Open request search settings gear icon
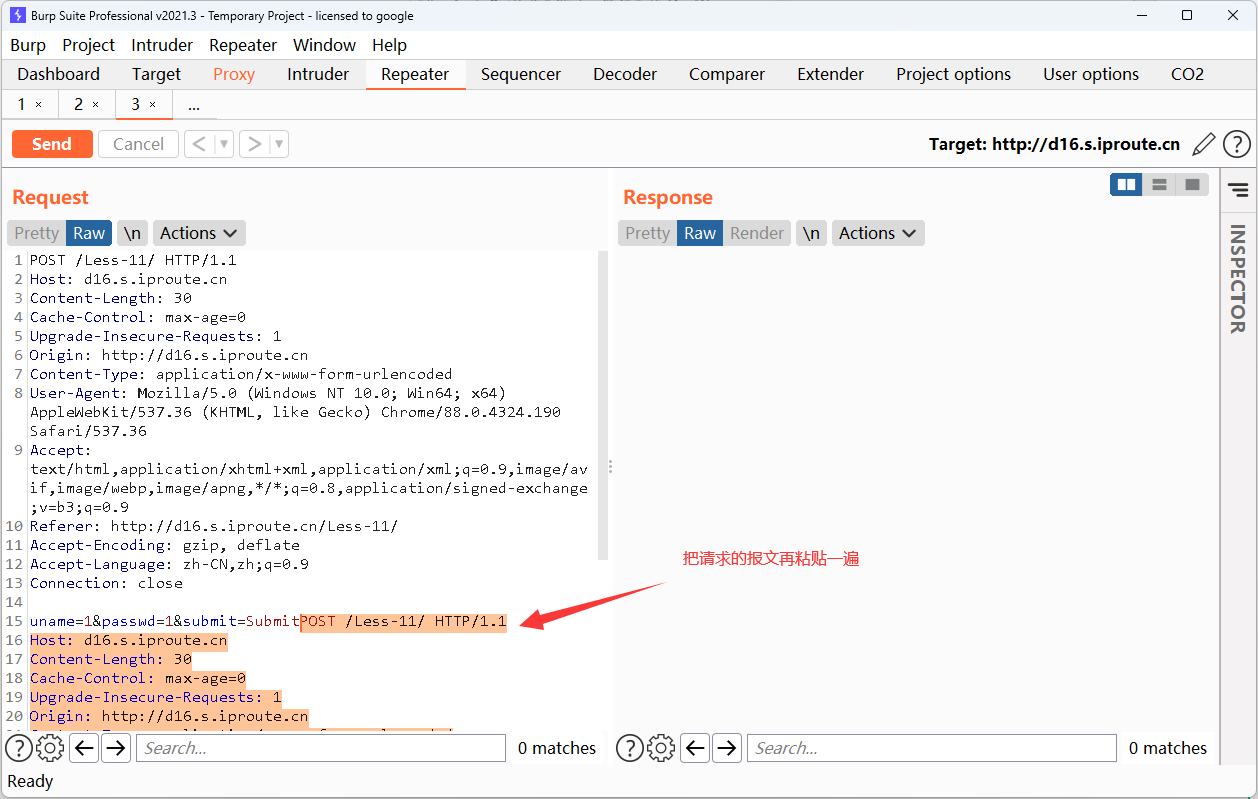 pyautogui.click(x=50, y=748)
